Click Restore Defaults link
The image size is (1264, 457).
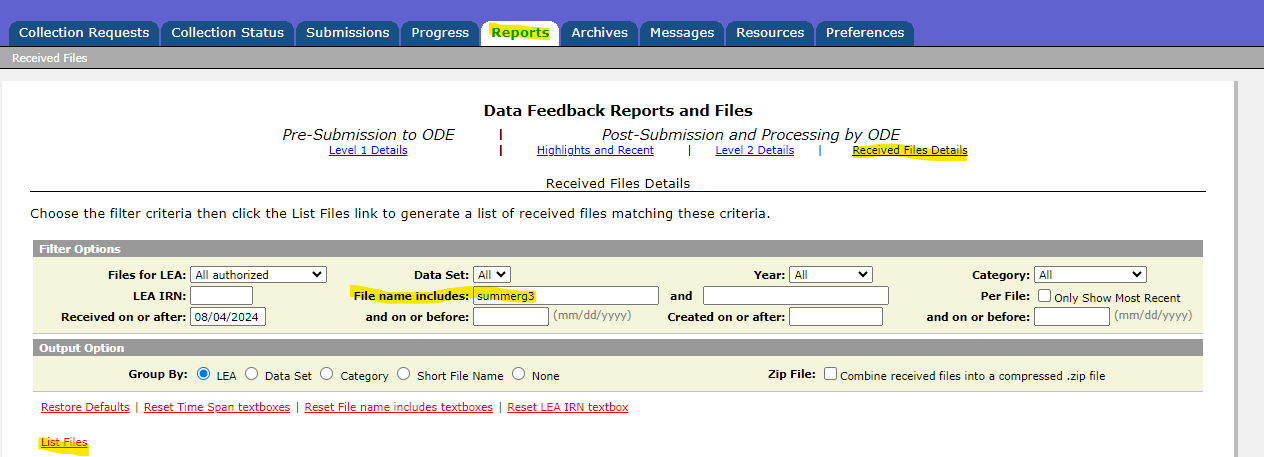point(85,408)
